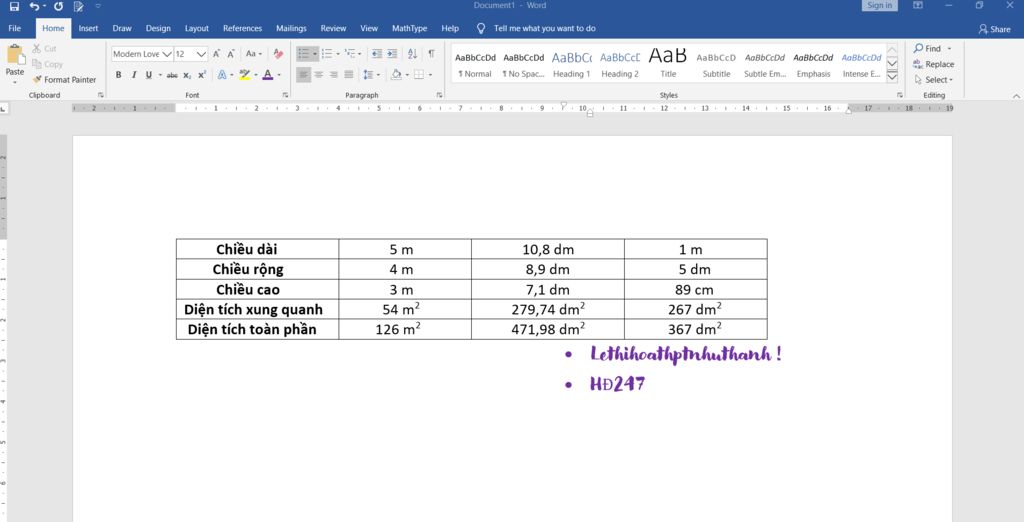1024x522 pixels.
Task: Click the Find magnifier button
Action: pyautogui.click(x=927, y=48)
